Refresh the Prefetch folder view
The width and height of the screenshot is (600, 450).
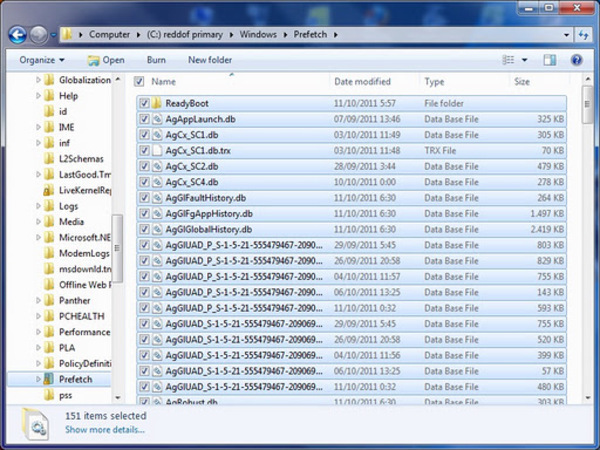coord(583,35)
